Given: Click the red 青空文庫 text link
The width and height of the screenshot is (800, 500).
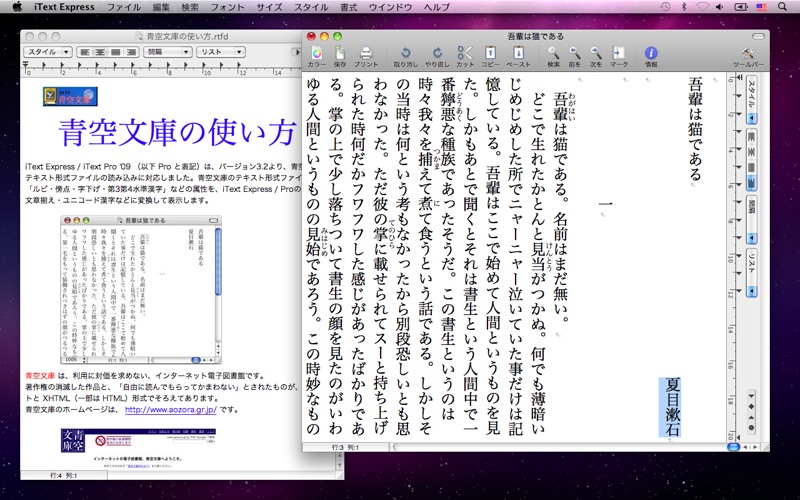Looking at the screenshot, I should pyautogui.click(x=40, y=376).
